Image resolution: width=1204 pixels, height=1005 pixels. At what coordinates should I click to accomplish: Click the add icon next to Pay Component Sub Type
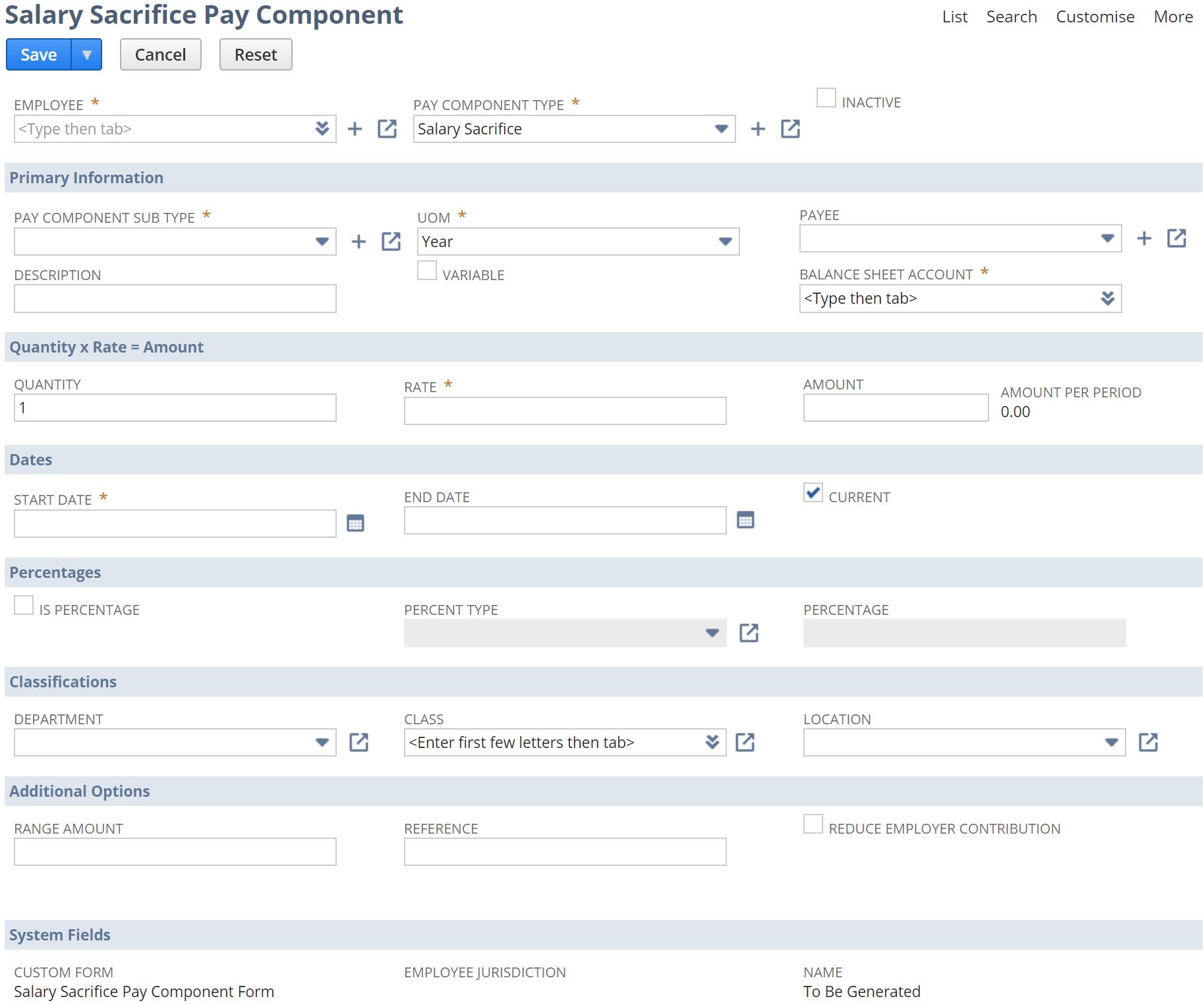coord(358,241)
